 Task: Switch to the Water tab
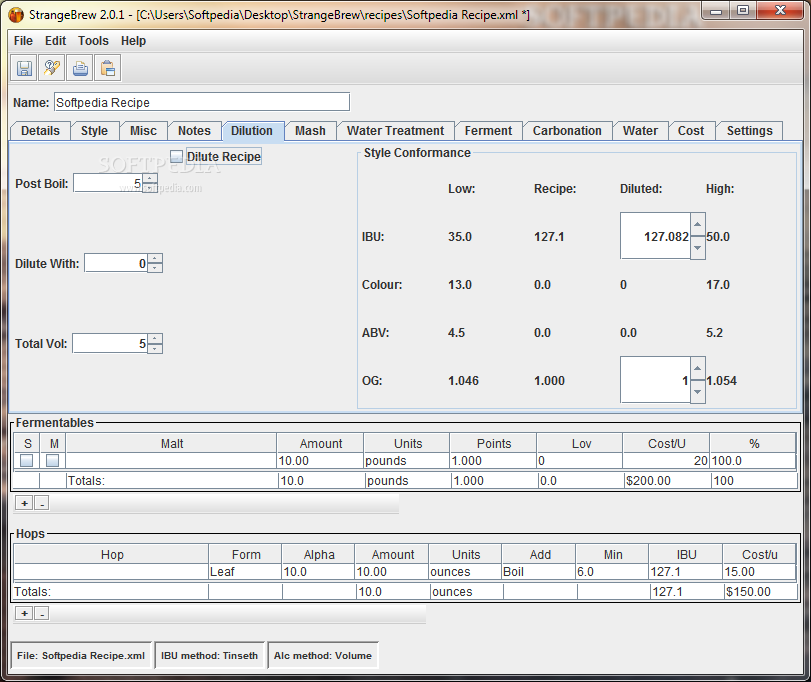click(640, 131)
